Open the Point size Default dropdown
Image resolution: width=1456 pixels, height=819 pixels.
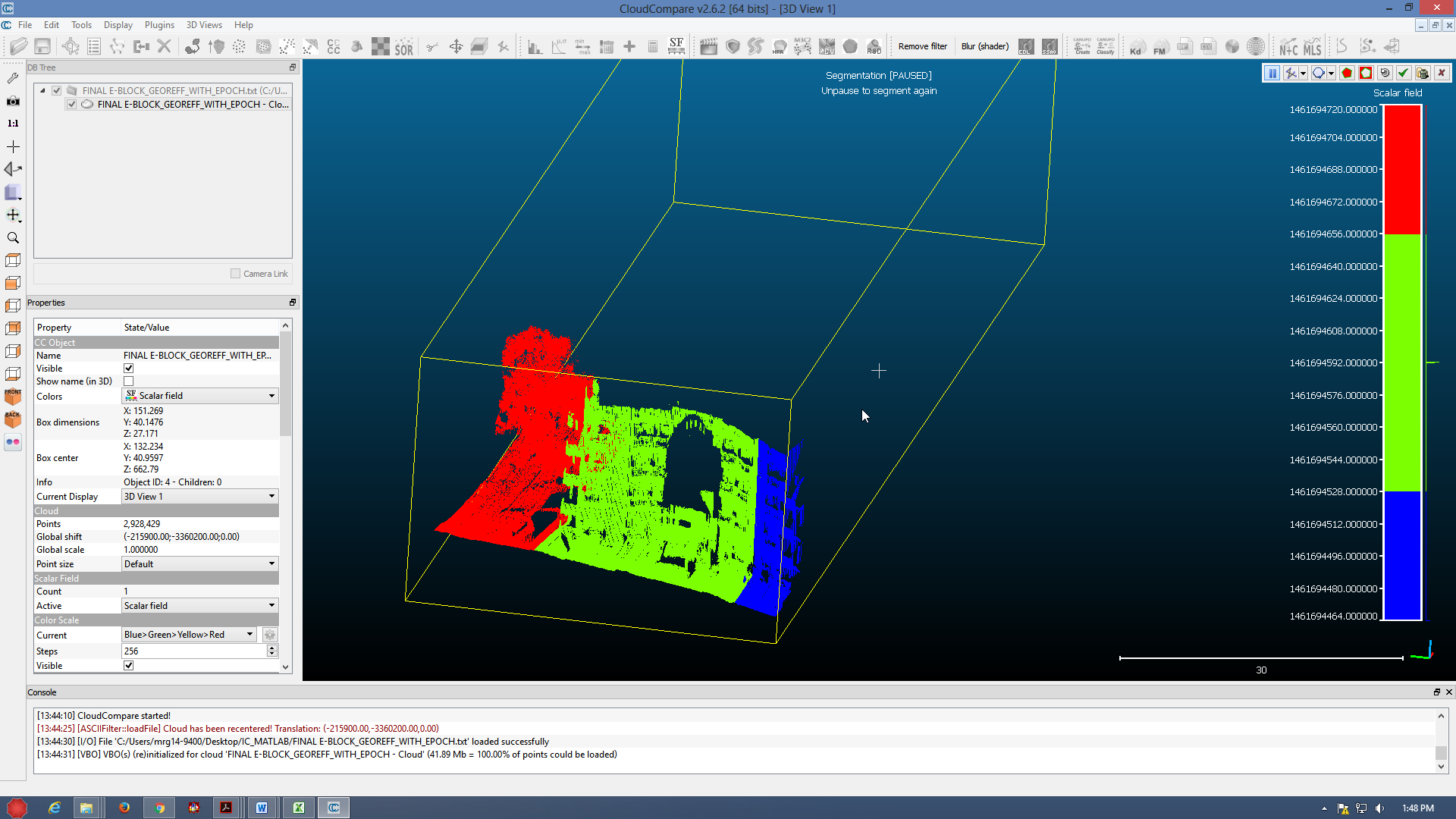[x=200, y=564]
